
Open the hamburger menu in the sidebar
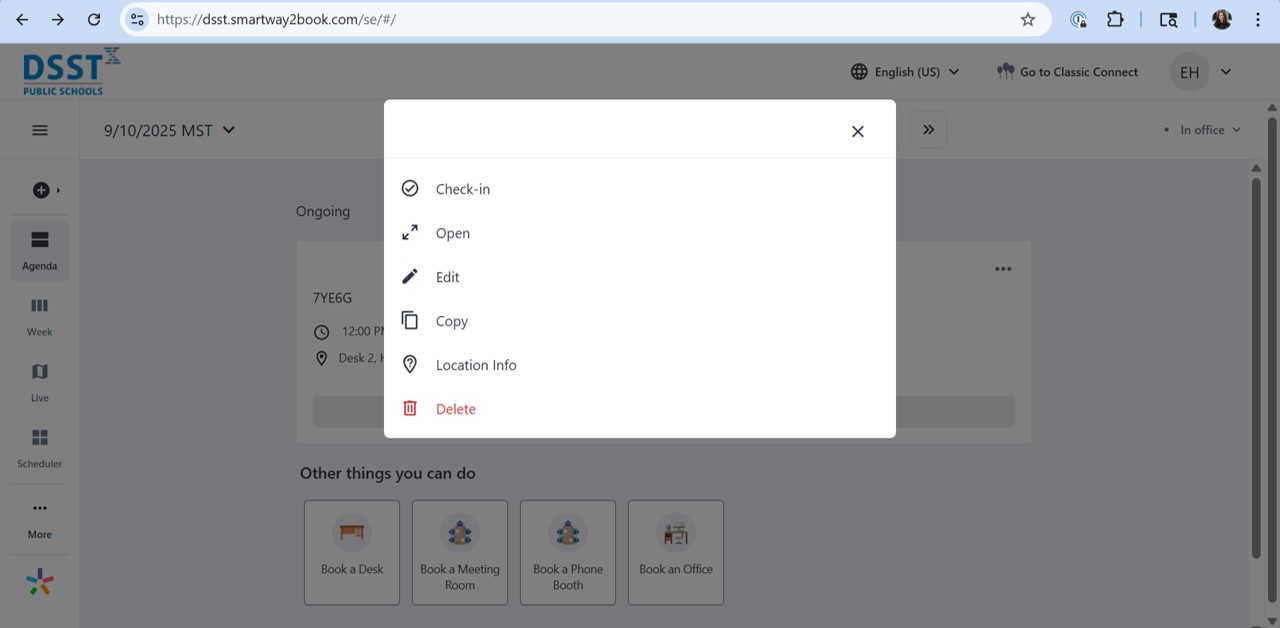tap(40, 130)
